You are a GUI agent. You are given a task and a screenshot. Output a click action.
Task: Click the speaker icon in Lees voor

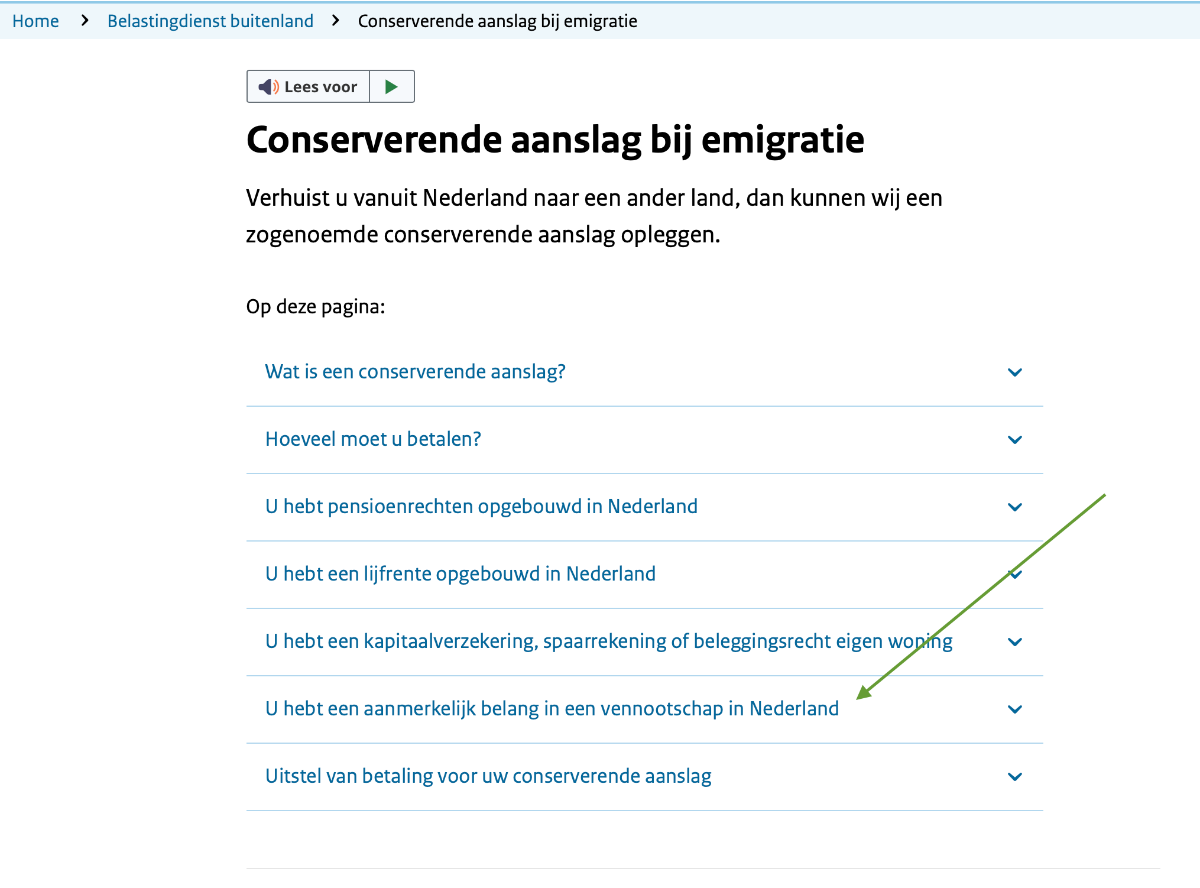pos(268,87)
